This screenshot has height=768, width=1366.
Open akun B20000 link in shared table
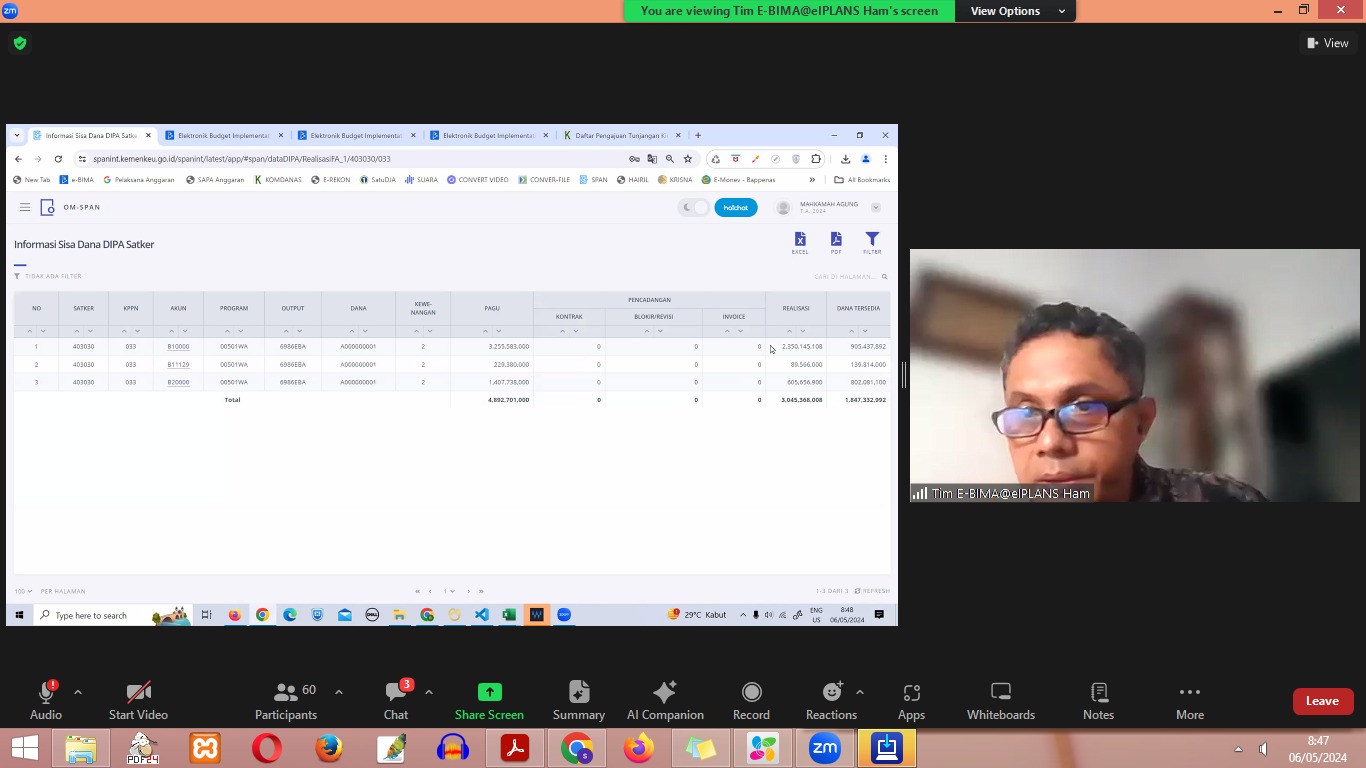(178, 382)
